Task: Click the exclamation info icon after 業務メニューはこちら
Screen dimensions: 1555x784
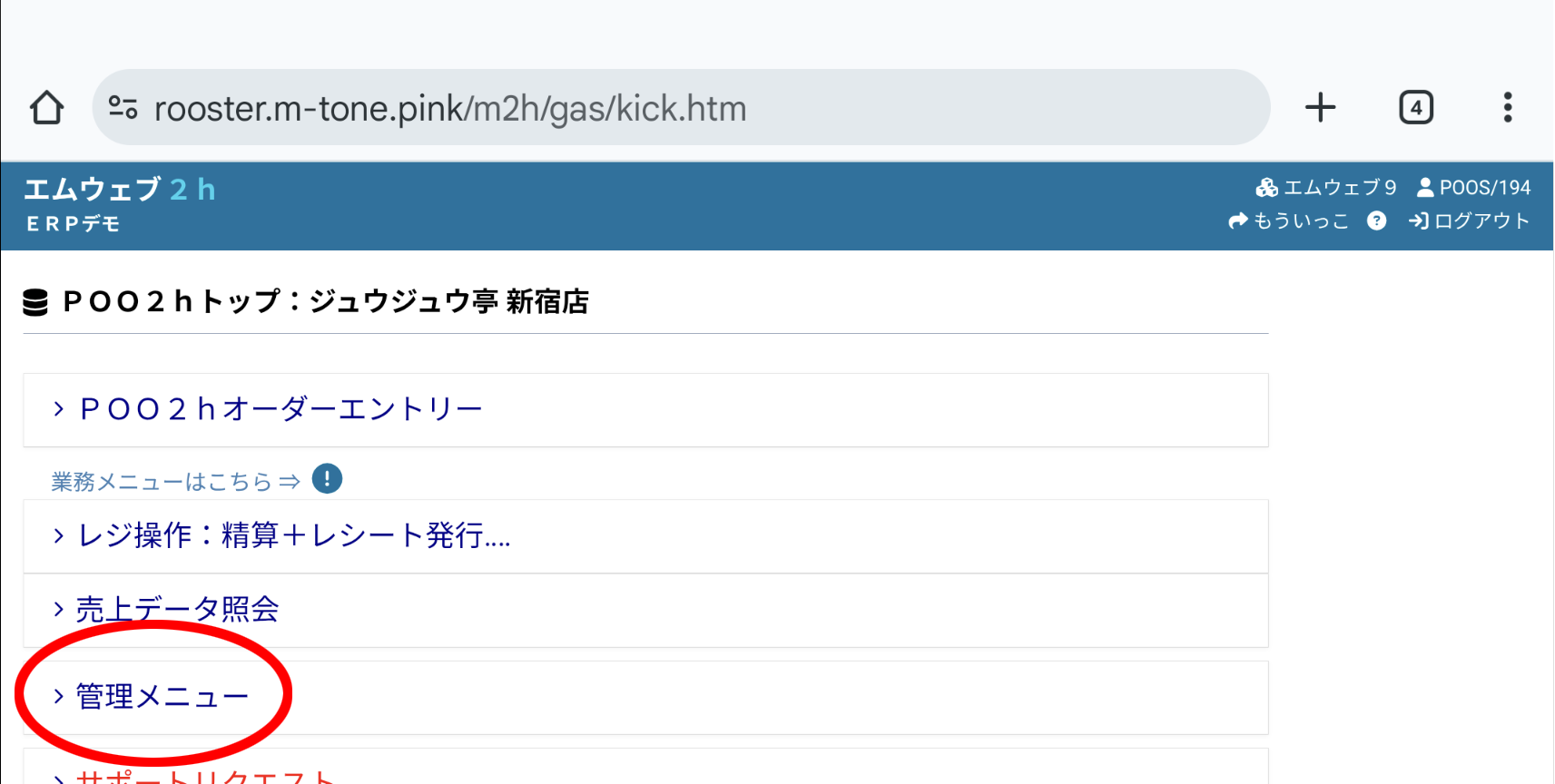Action: point(327,479)
